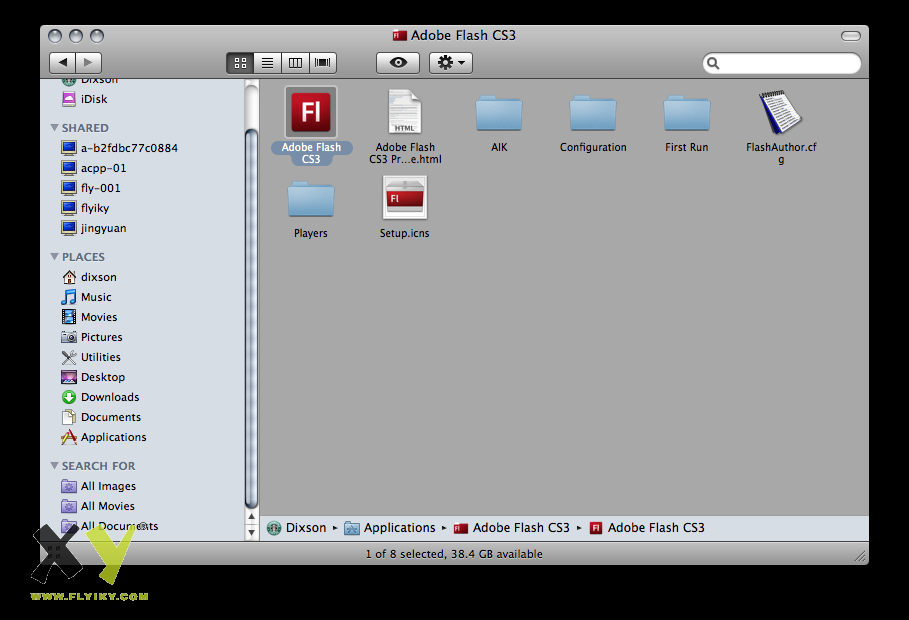Open shared computer flyiky
Screen dimensions: 909x620
(85, 208)
